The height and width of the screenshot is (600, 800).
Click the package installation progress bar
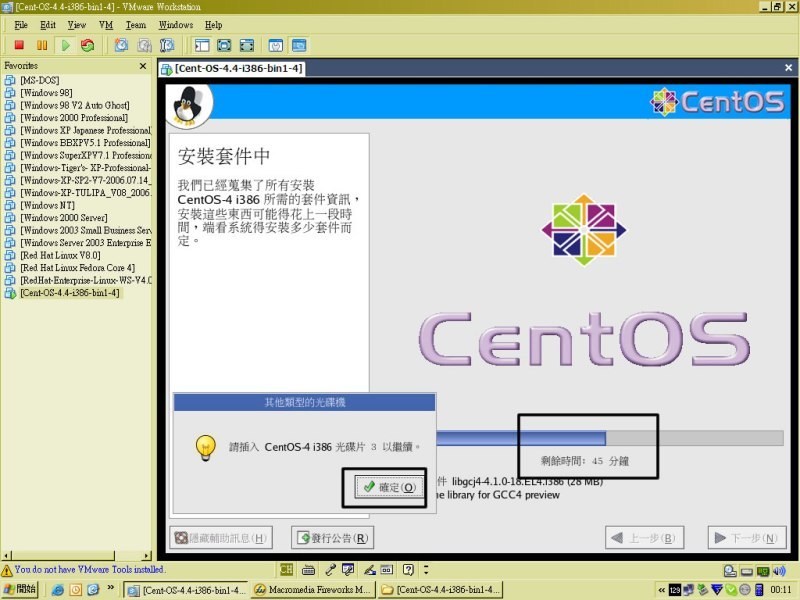(x=610, y=438)
